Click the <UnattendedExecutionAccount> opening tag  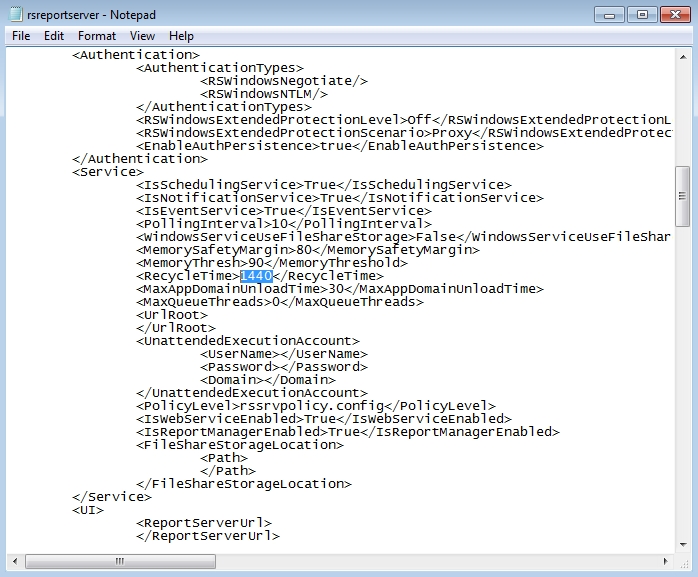click(x=248, y=341)
